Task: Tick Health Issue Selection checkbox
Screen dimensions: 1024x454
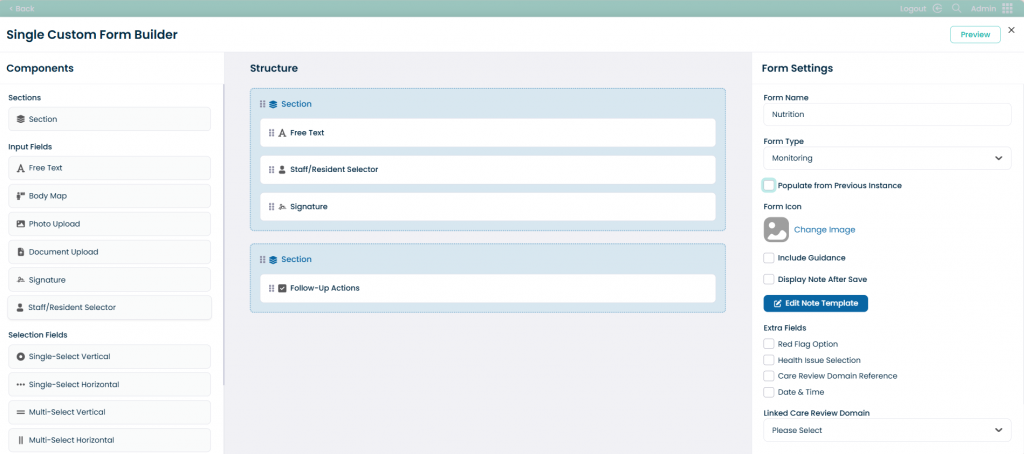Action: pyautogui.click(x=769, y=360)
